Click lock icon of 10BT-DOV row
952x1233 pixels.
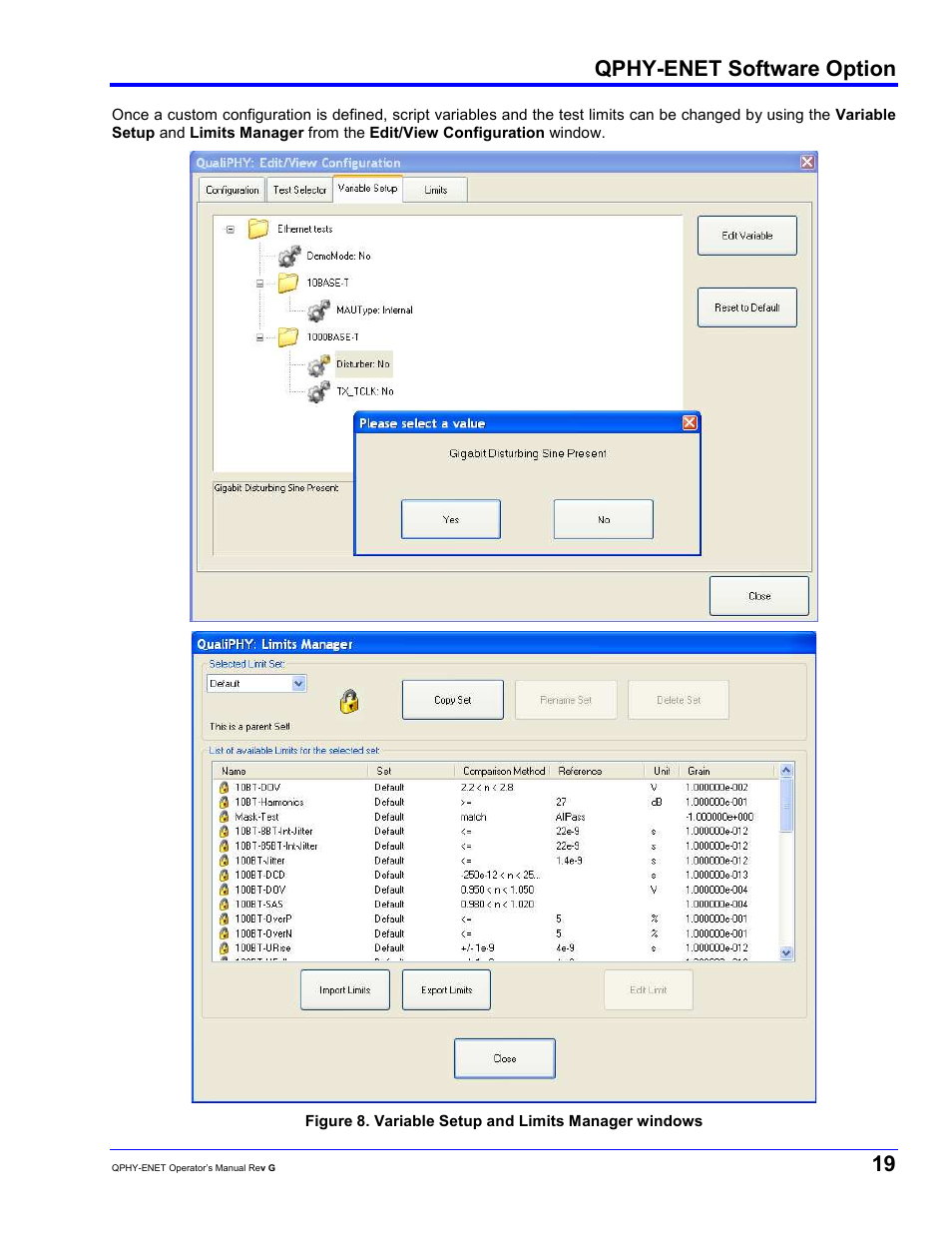pyautogui.click(x=225, y=788)
